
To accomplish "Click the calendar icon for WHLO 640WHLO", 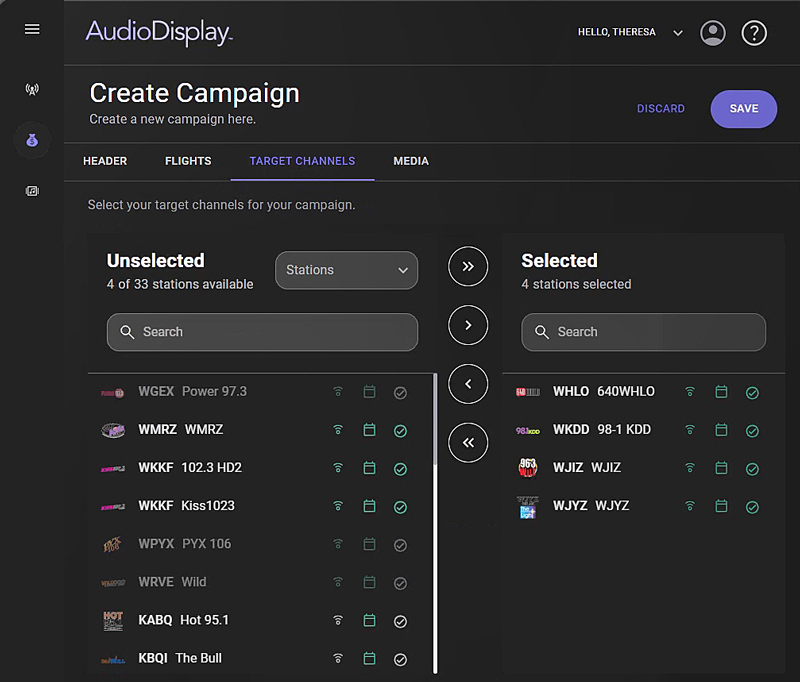I will point(721,392).
